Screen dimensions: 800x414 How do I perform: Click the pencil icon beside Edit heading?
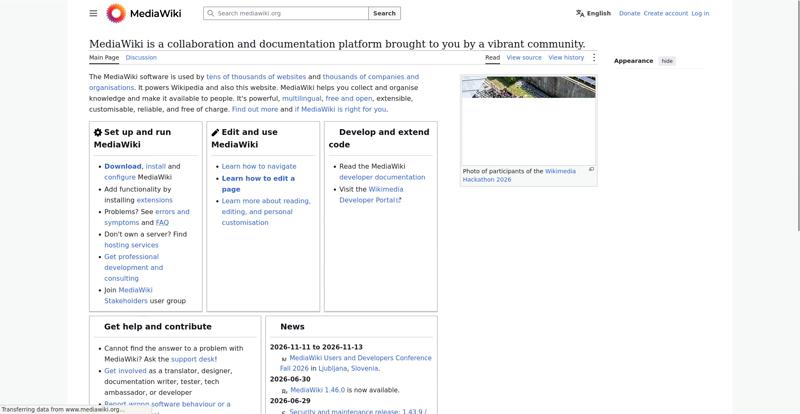(215, 132)
